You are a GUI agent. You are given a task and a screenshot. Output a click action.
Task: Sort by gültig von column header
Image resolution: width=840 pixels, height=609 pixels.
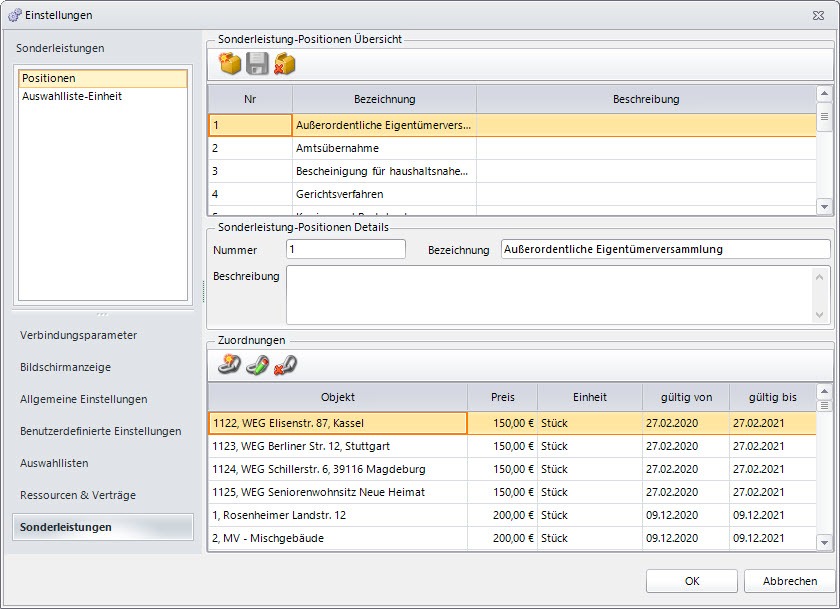coord(686,397)
